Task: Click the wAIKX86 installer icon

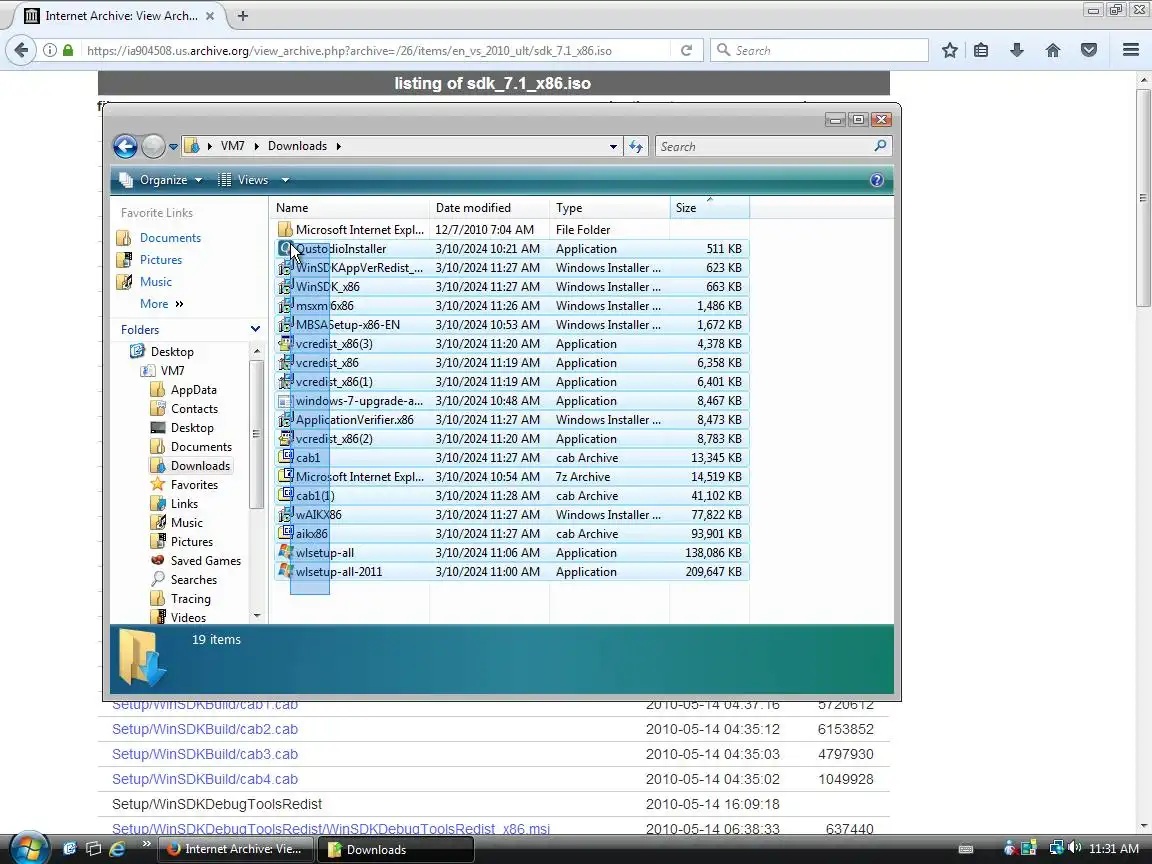Action: click(x=285, y=515)
